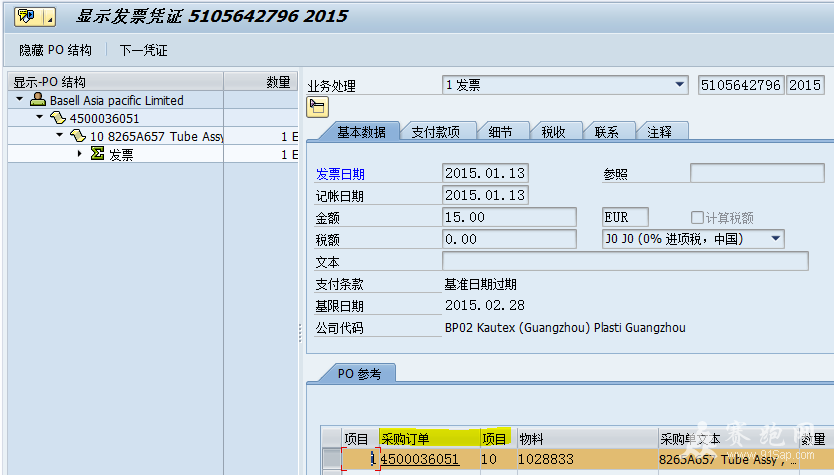Switch to the 税收 tab

pos(553,132)
